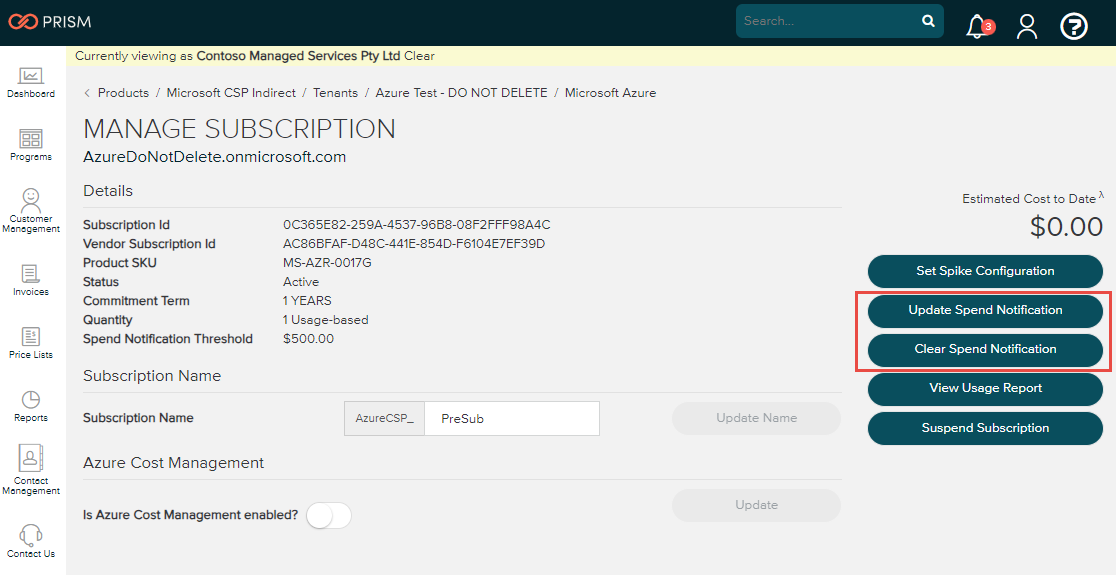Click the Estimated Cost to Date label

click(x=1028, y=199)
